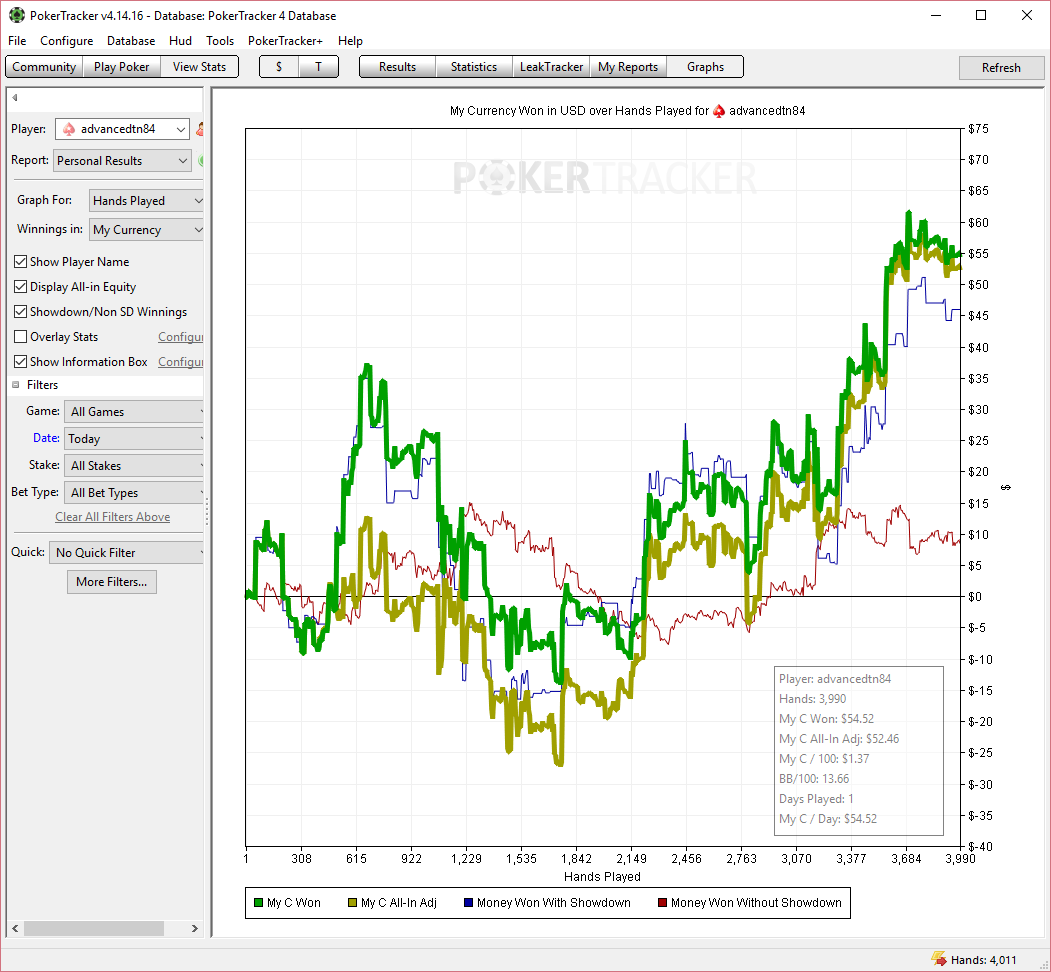The image size is (1051, 972).
Task: Open the Database menu
Action: tap(131, 41)
